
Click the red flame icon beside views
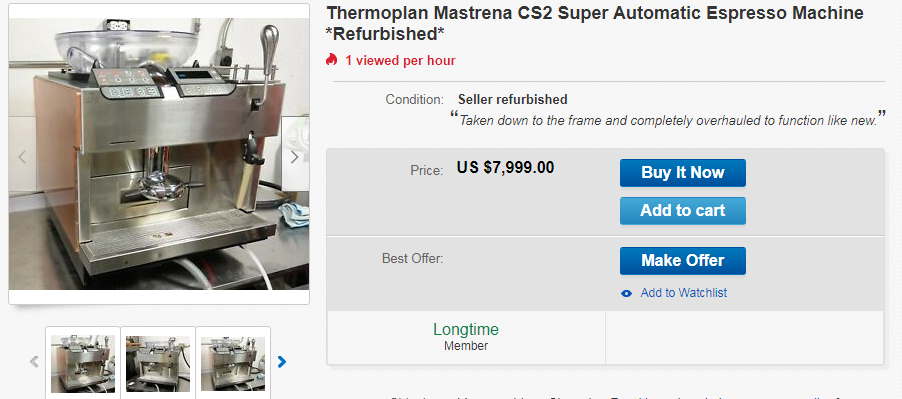[331, 59]
